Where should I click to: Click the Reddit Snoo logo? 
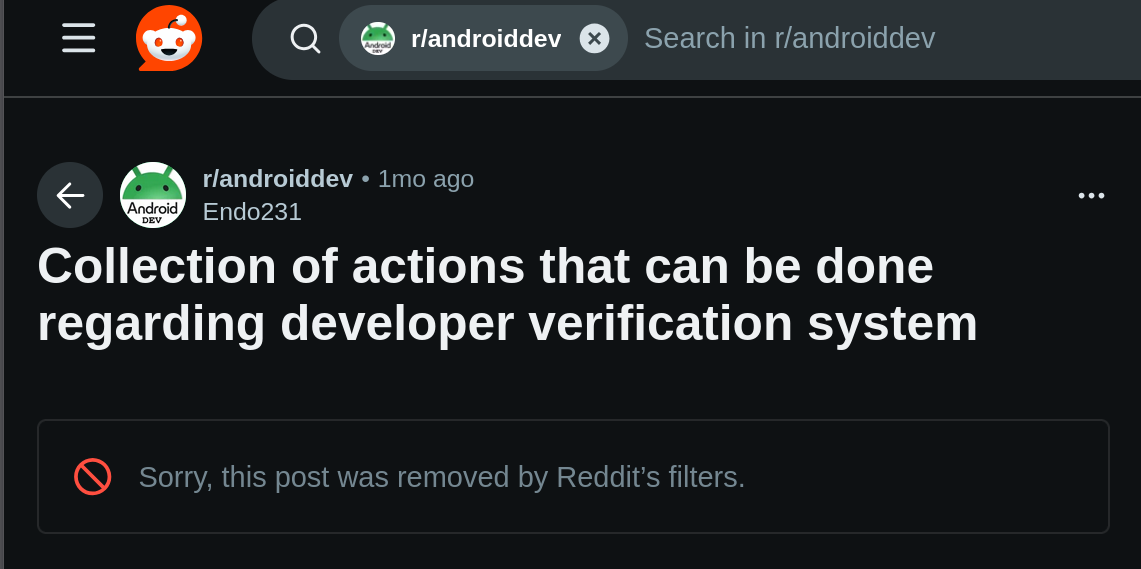point(168,38)
